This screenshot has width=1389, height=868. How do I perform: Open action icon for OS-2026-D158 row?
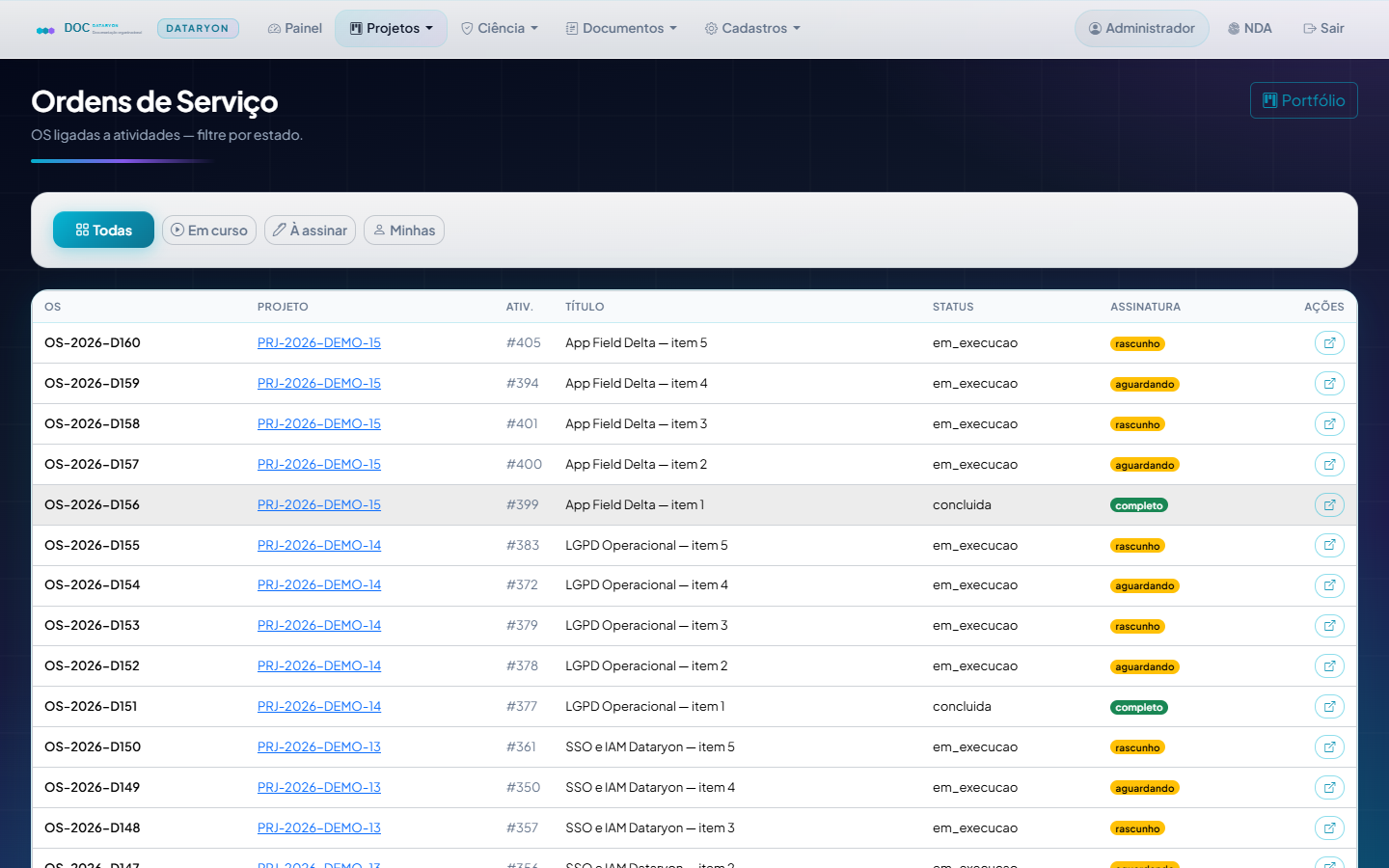coord(1329,424)
